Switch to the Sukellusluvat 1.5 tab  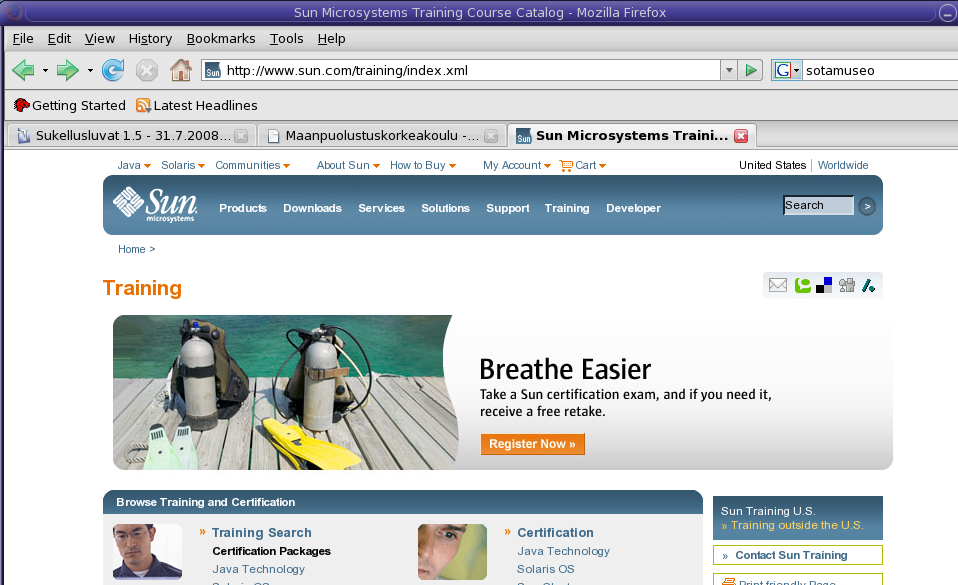131,136
